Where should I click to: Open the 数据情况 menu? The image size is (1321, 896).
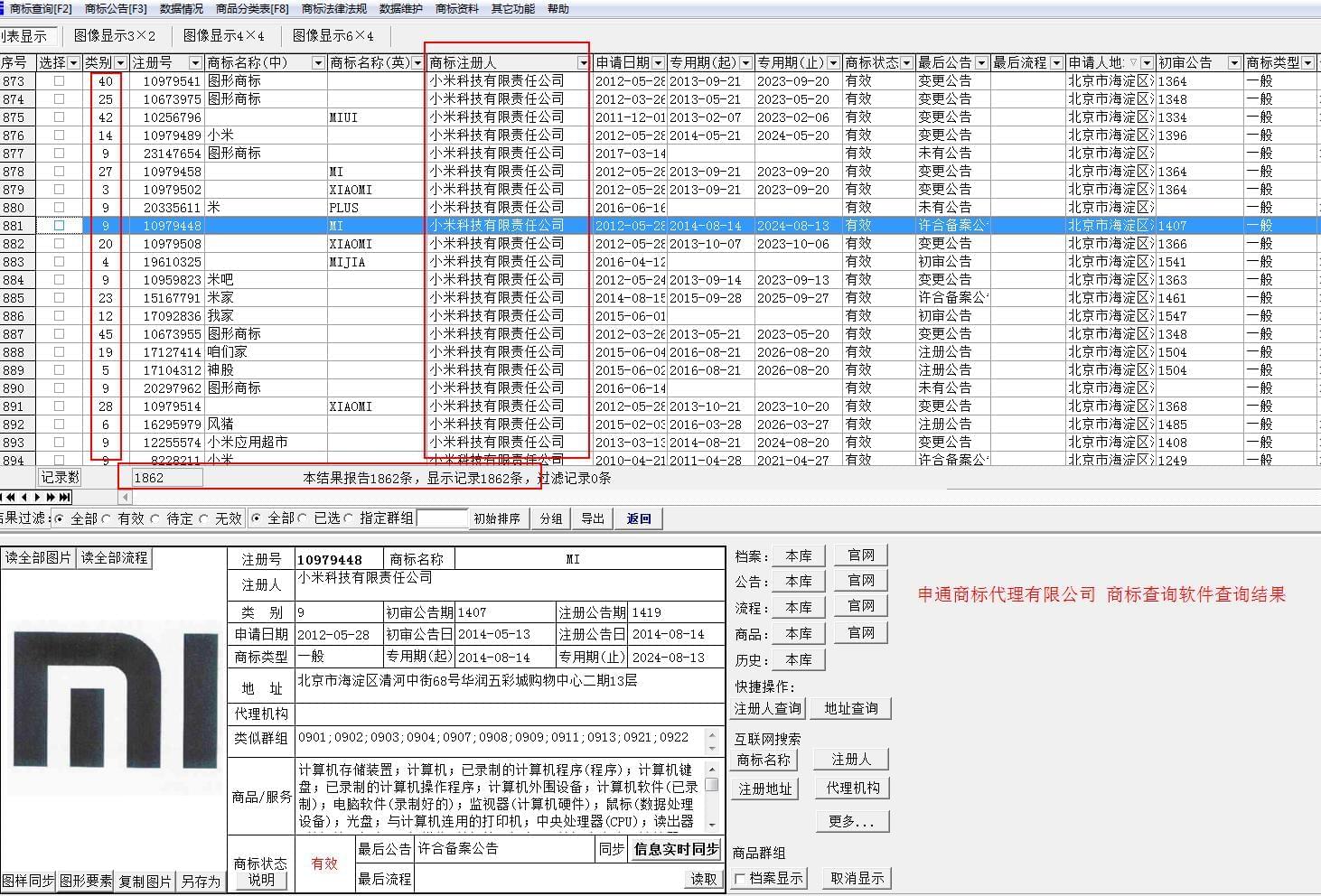(x=182, y=9)
